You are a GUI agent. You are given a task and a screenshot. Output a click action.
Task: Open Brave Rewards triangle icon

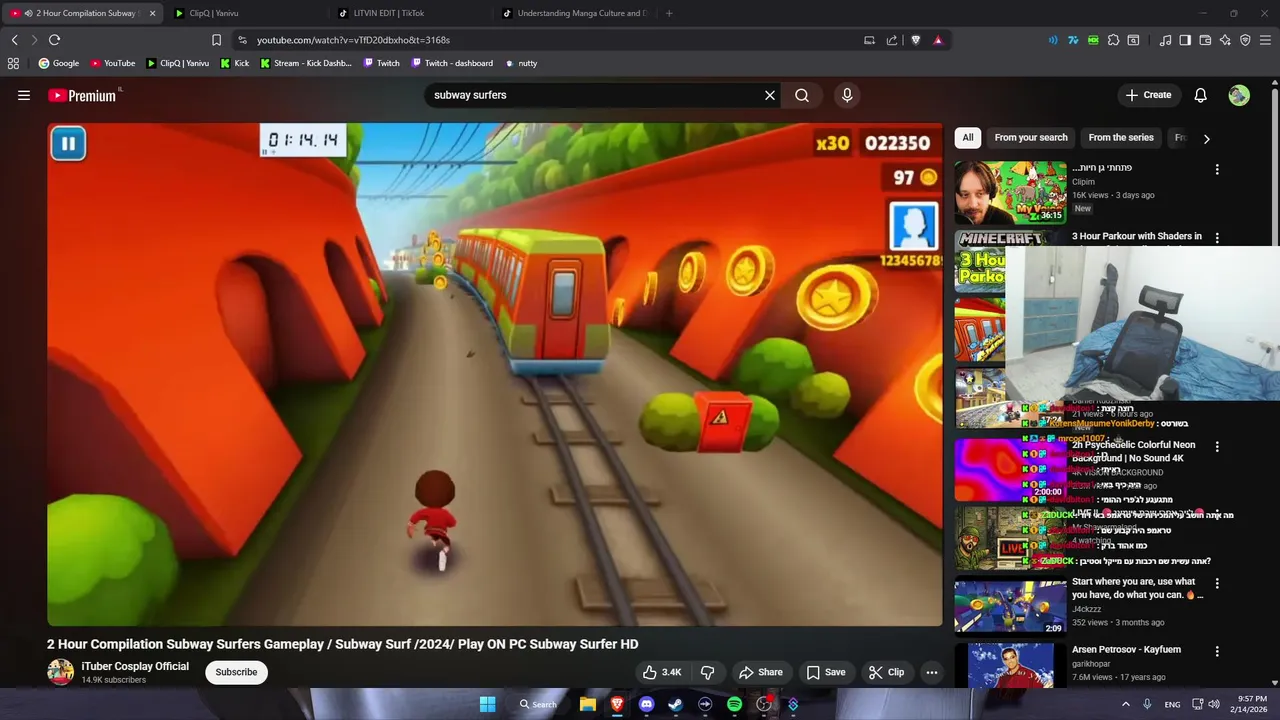[x=938, y=40]
